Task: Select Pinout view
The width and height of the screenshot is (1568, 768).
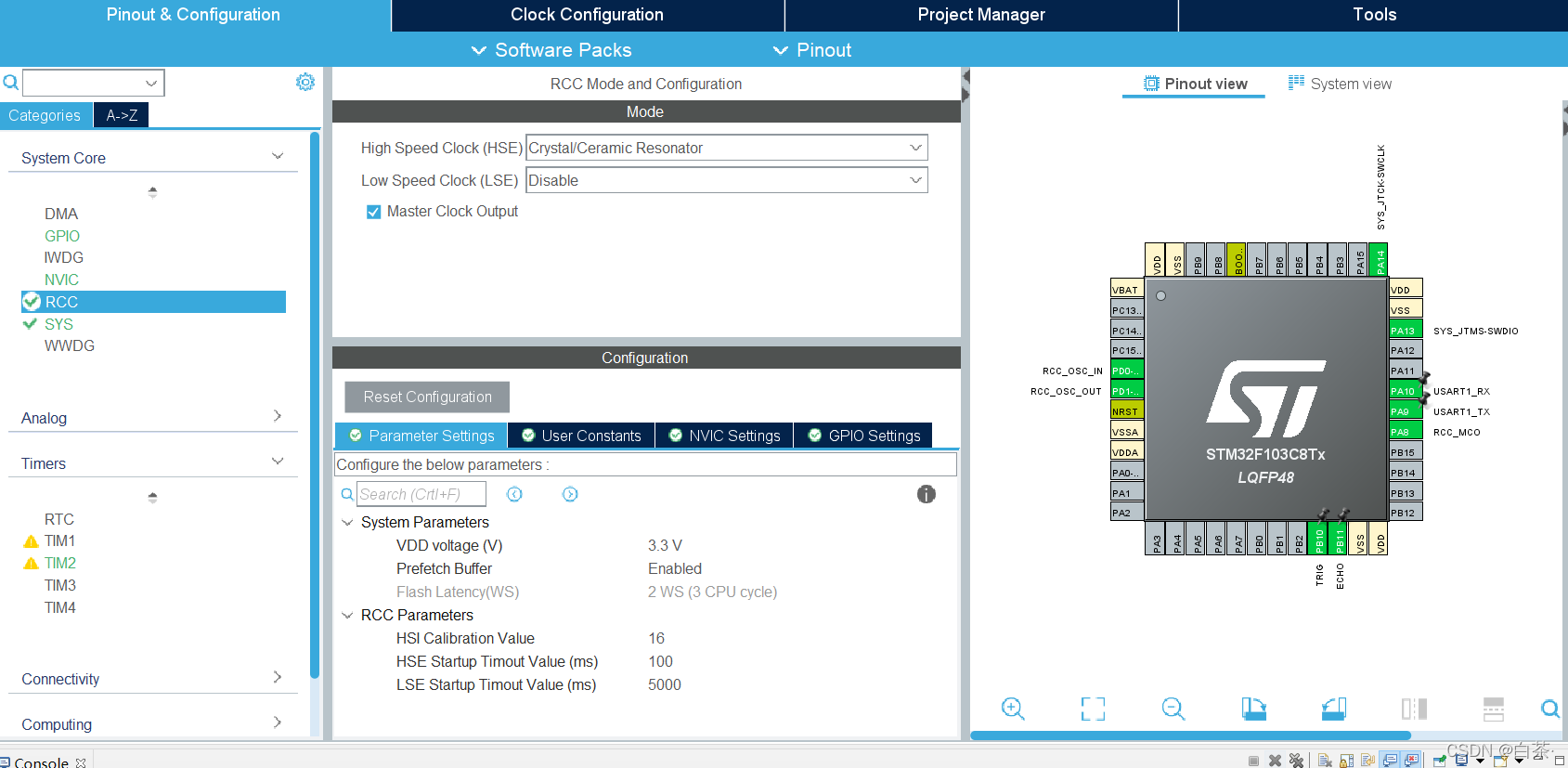Action: point(1195,84)
